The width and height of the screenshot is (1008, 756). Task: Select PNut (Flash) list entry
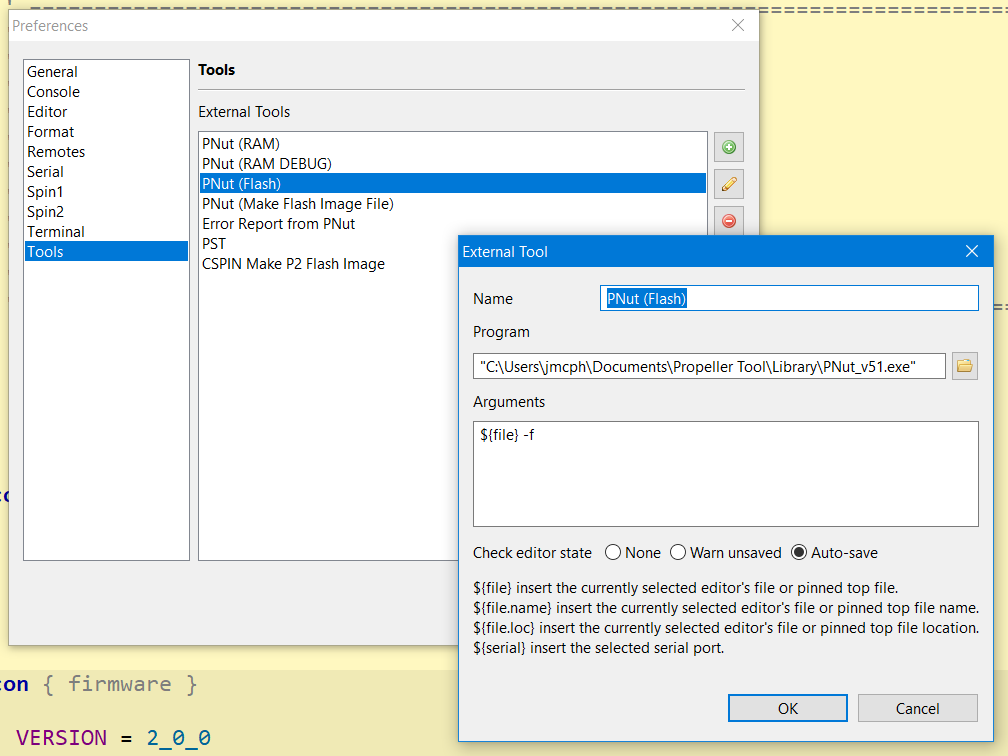453,183
